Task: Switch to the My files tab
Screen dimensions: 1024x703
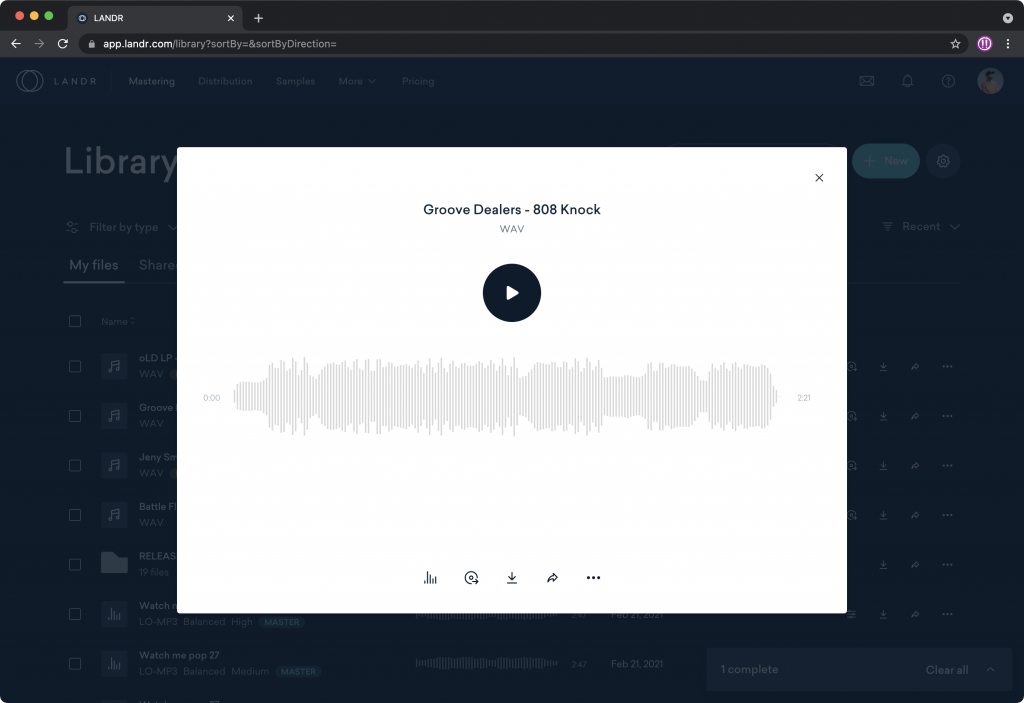Action: pyautogui.click(x=93, y=266)
